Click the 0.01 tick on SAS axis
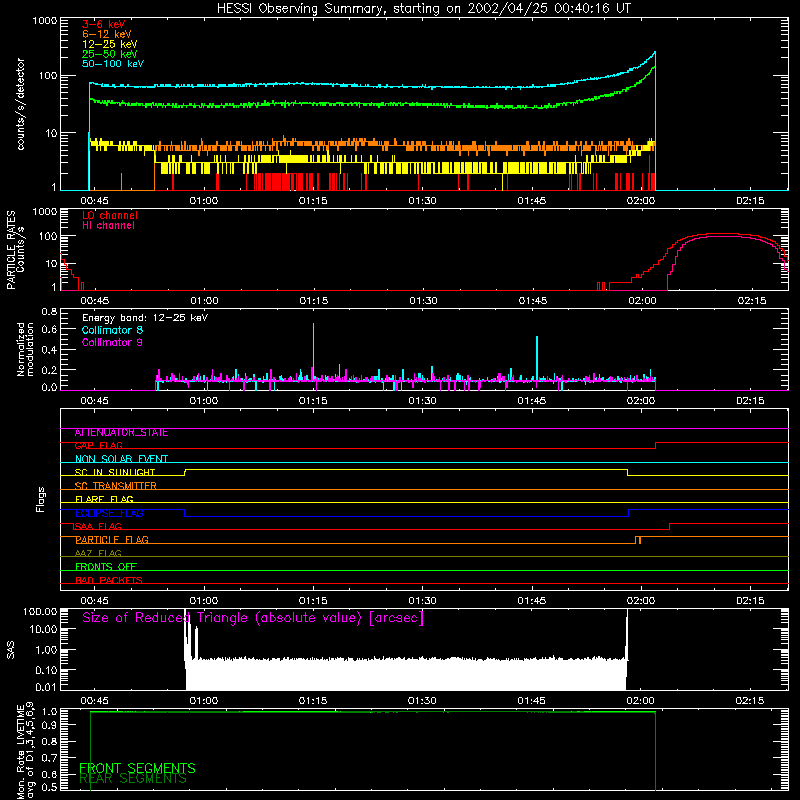The image size is (800, 800). click(x=46, y=687)
